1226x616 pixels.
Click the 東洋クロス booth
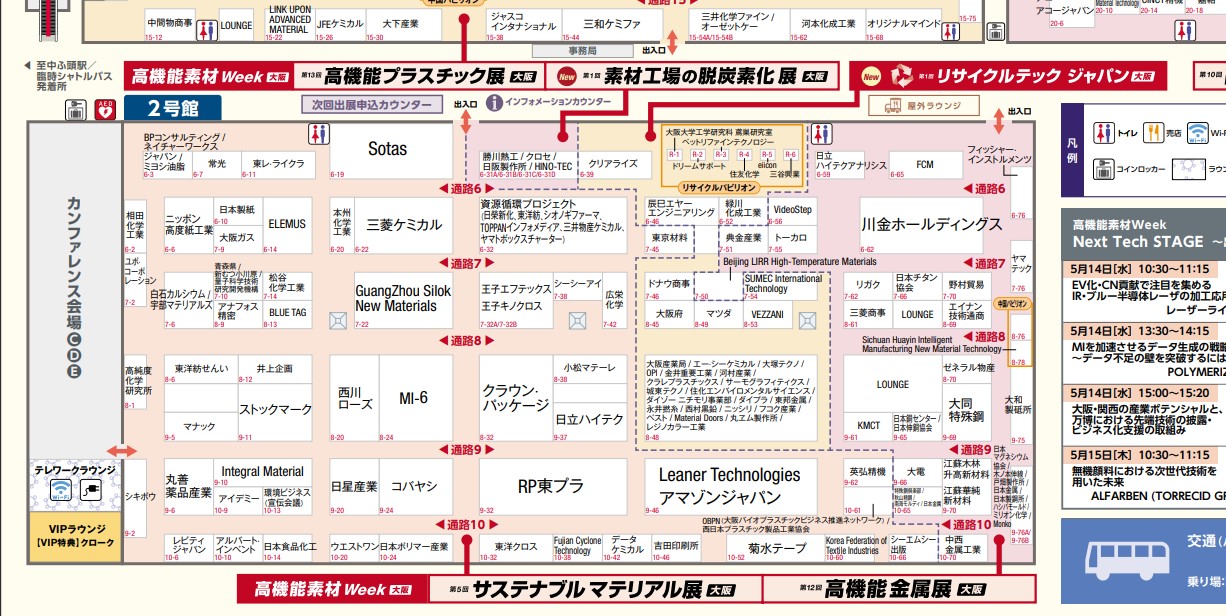point(515,547)
